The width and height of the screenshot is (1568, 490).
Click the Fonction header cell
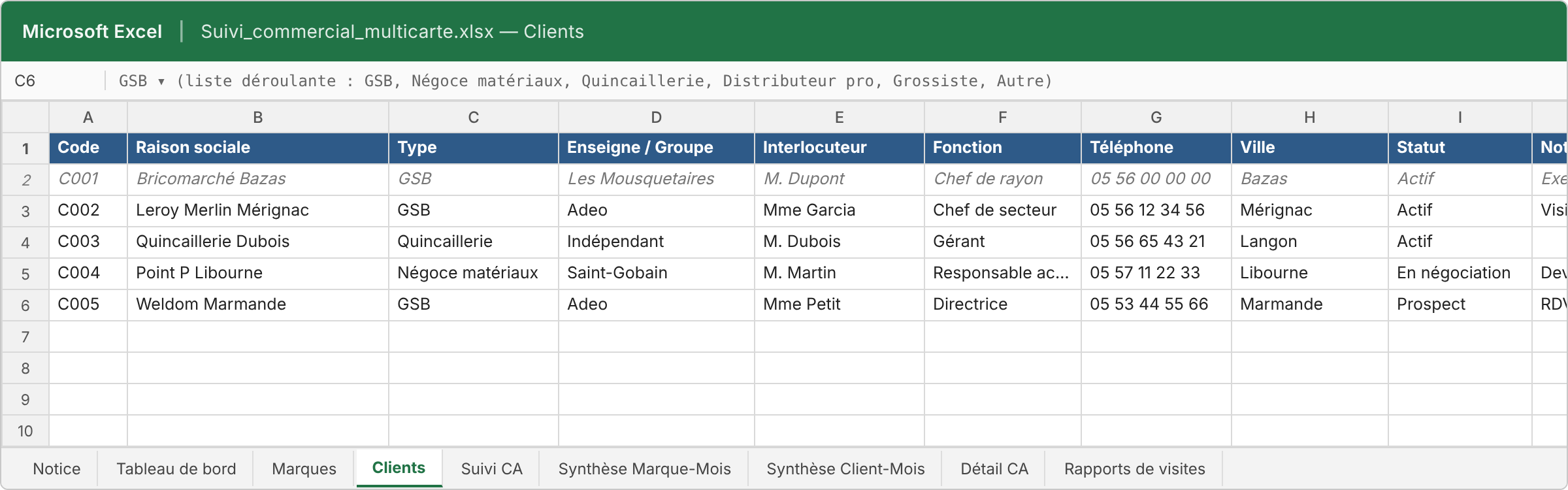click(x=1003, y=148)
